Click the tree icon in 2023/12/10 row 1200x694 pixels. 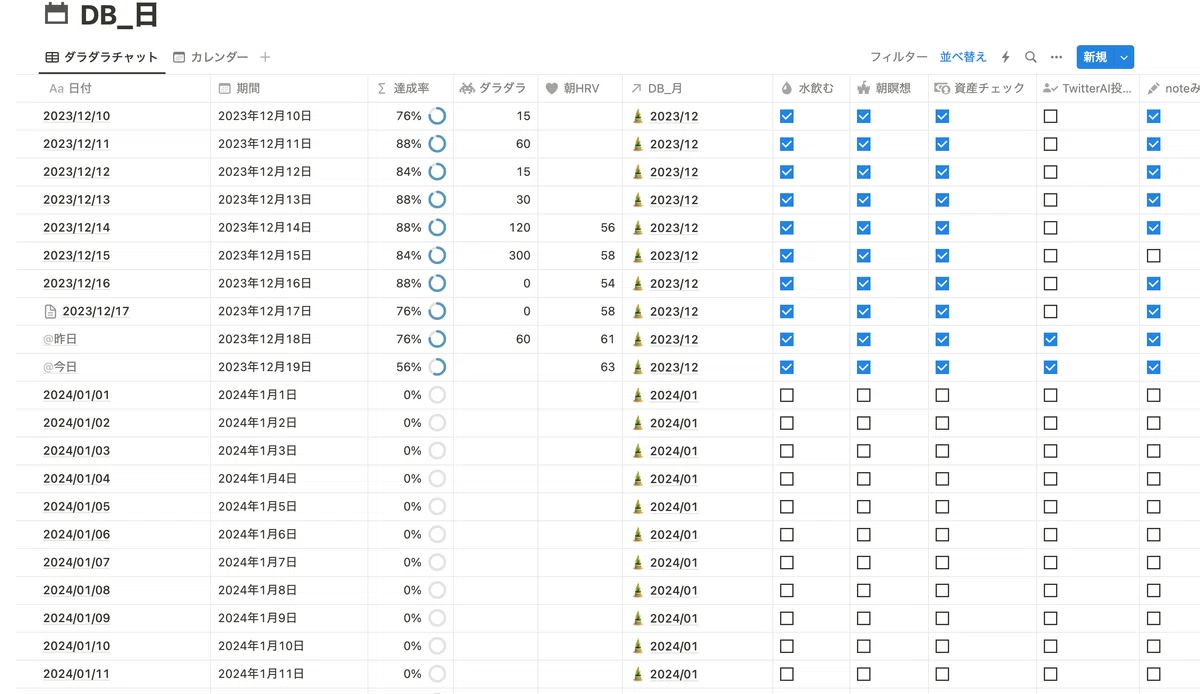coord(638,116)
